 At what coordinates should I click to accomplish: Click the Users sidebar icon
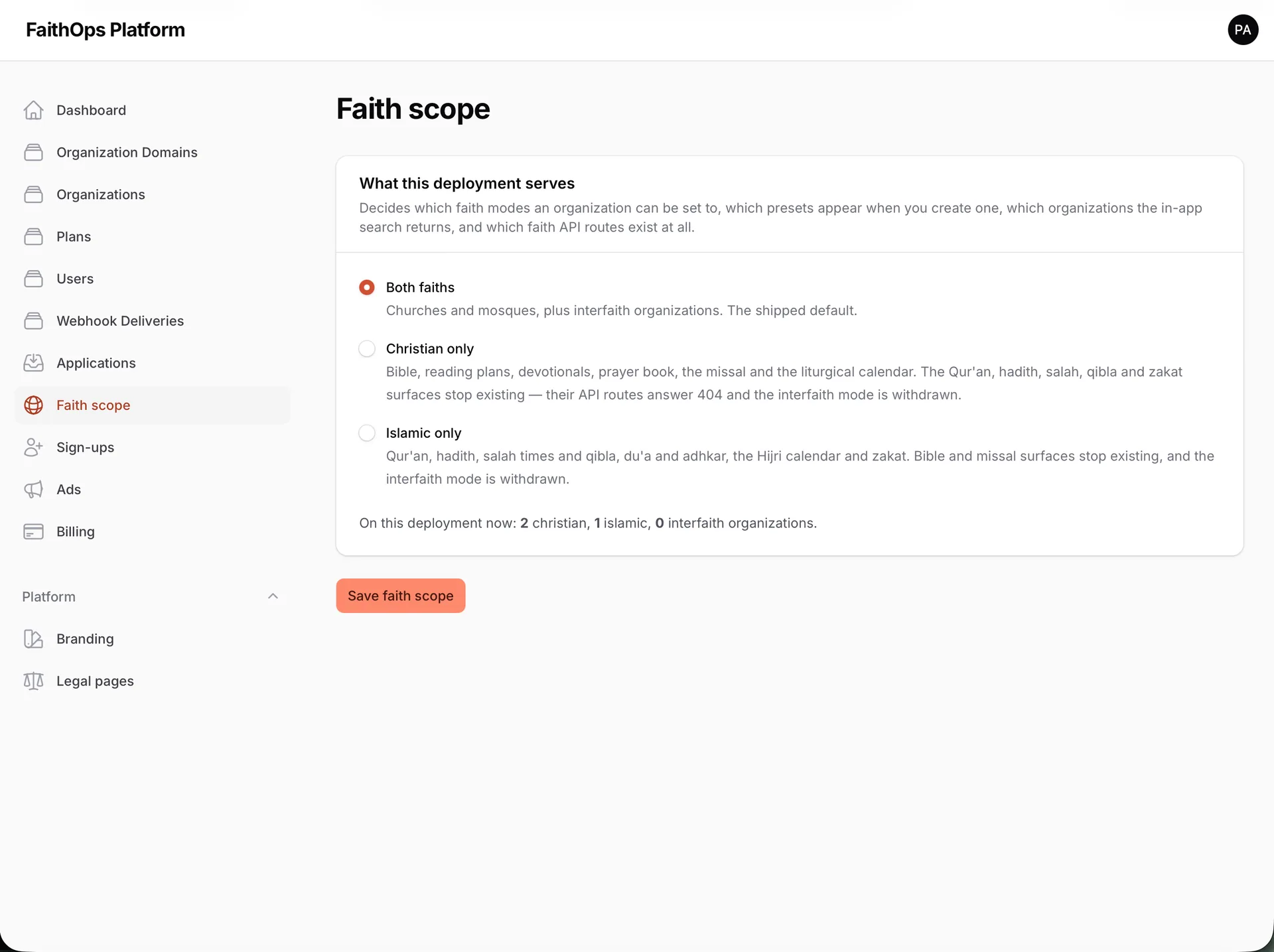tap(33, 279)
